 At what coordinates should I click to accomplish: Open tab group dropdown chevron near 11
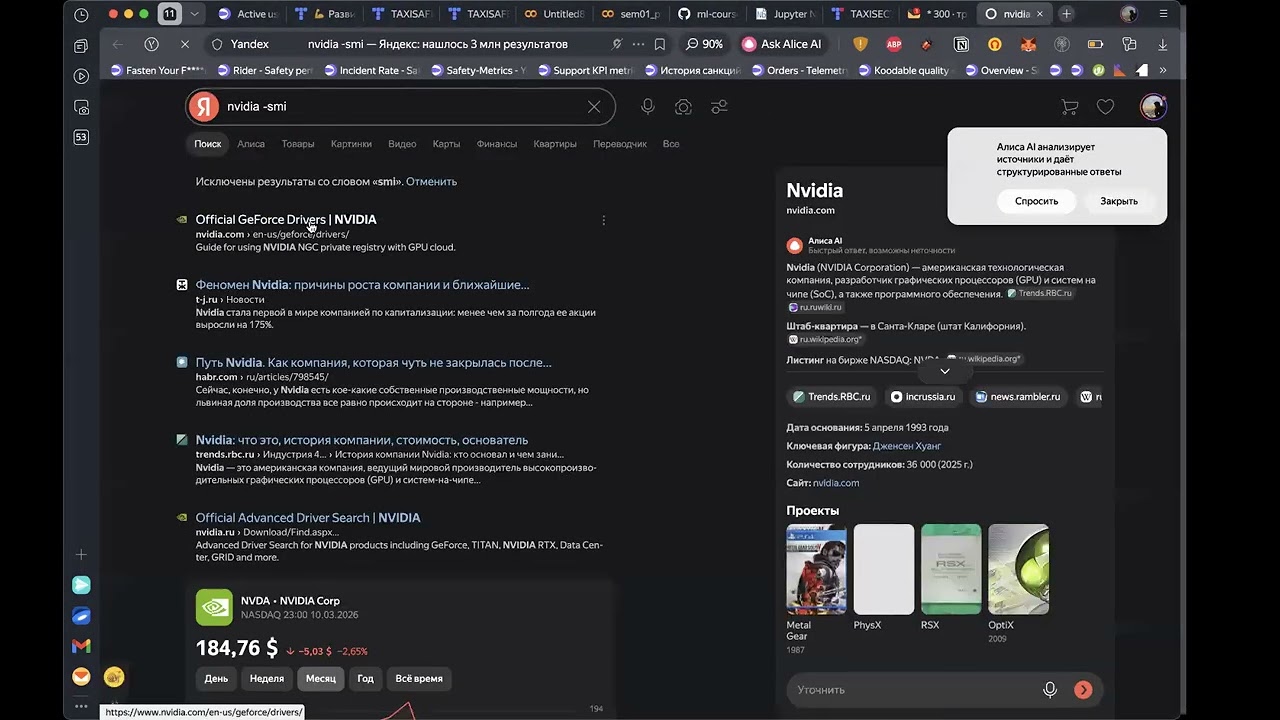click(x=194, y=14)
